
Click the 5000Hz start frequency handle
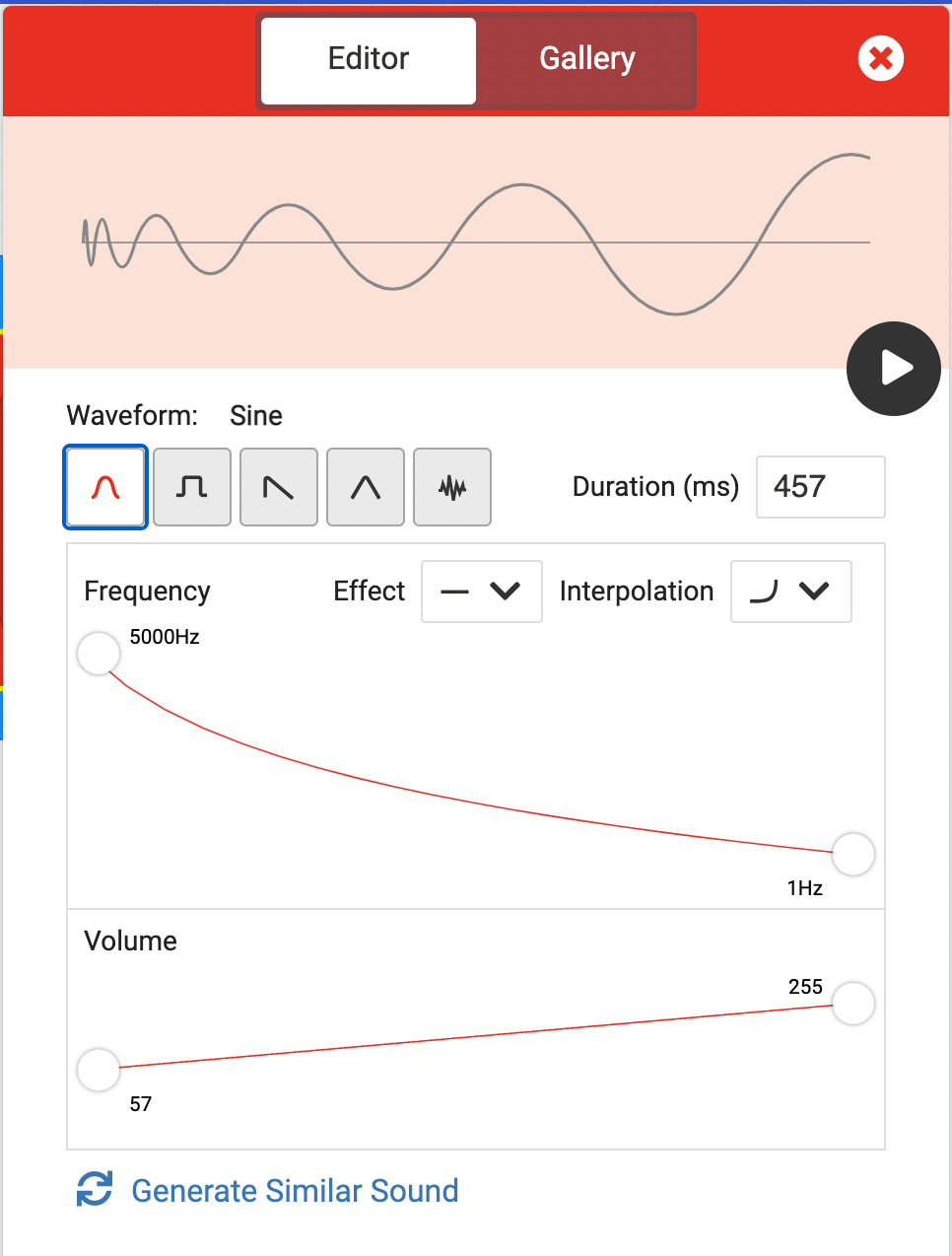tap(99, 654)
